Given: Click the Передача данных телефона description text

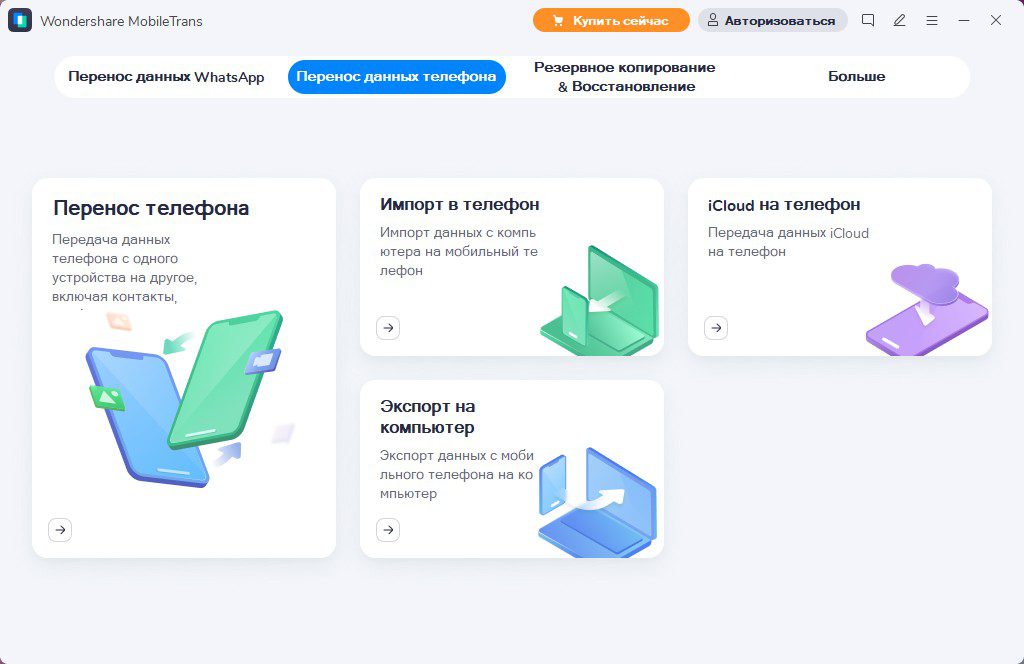Looking at the screenshot, I should point(124,268).
